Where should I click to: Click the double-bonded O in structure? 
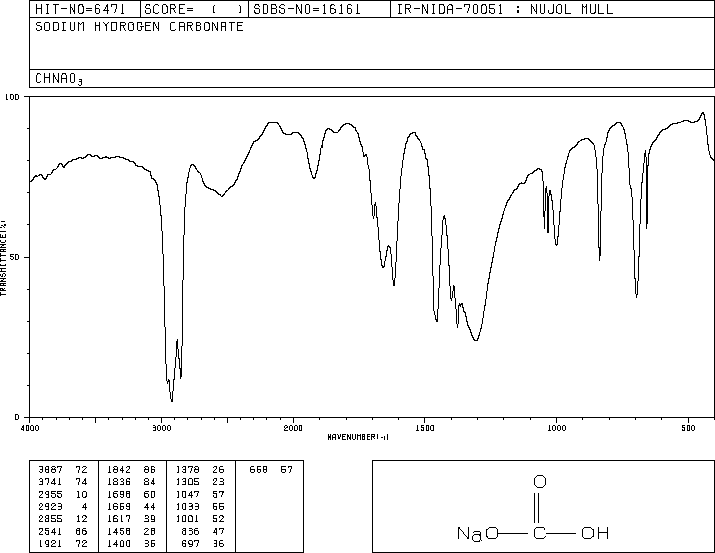point(539,481)
